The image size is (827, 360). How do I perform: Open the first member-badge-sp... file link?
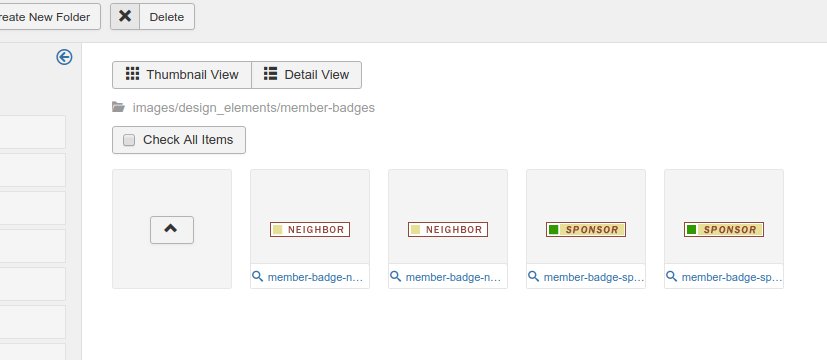pos(594,277)
